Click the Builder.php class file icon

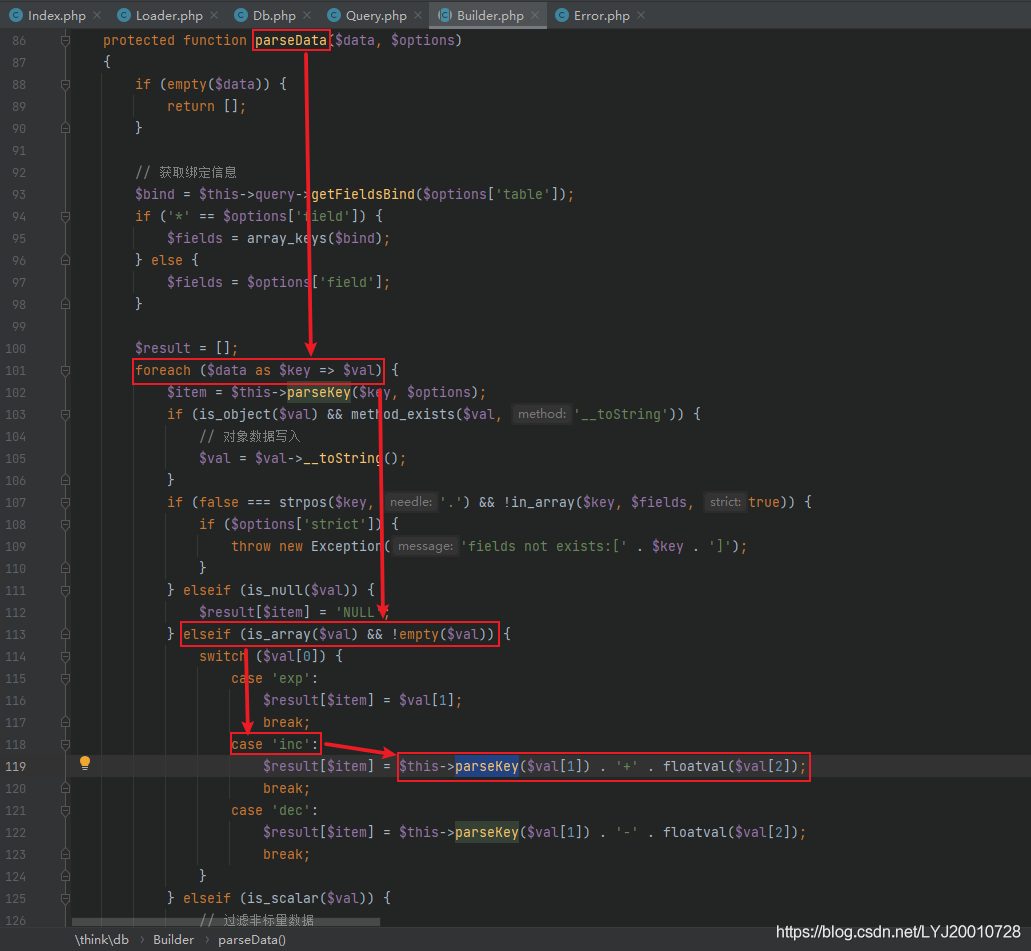(445, 15)
